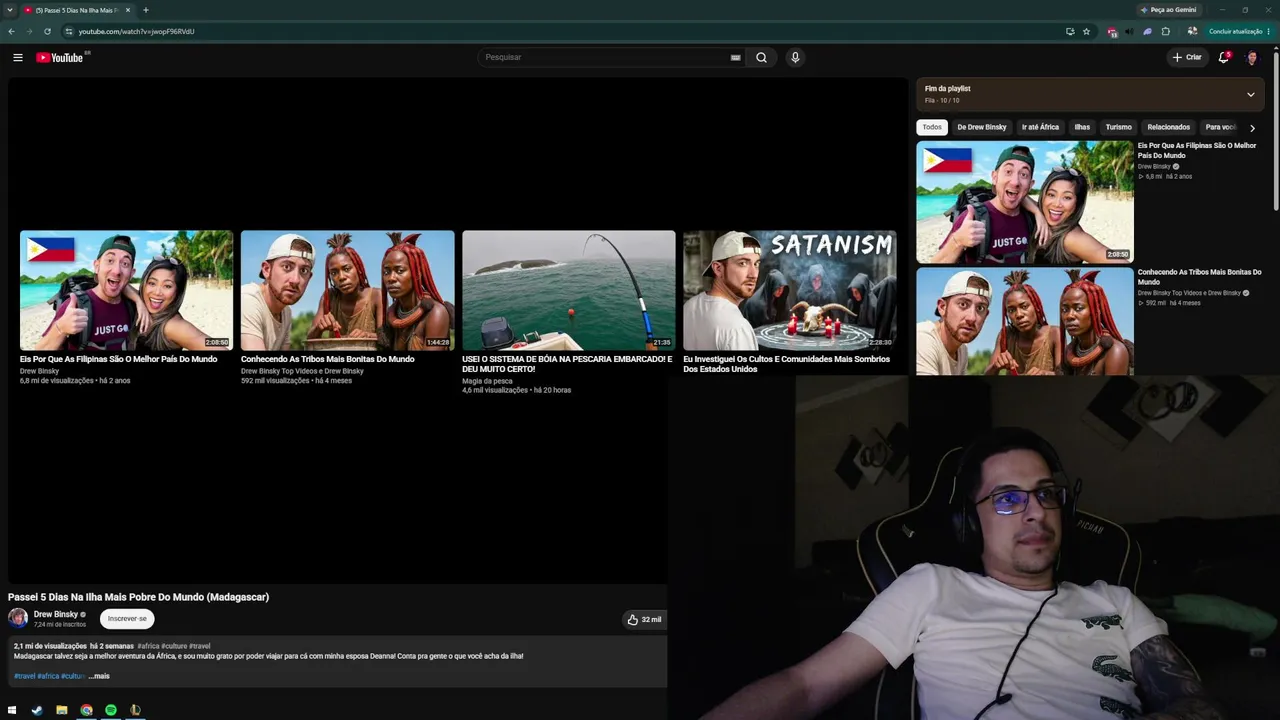Image resolution: width=1280 pixels, height=720 pixels.
Task: Open the Drew Binsky channel name link
Action: (56, 614)
